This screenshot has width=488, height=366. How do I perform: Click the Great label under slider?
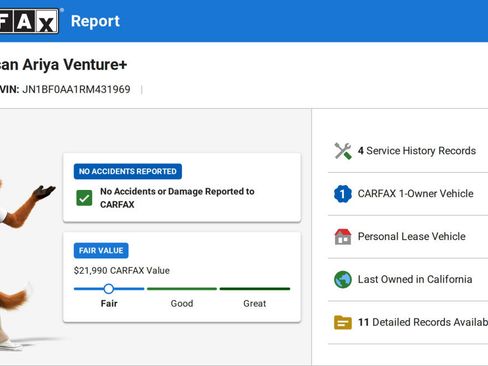click(255, 304)
